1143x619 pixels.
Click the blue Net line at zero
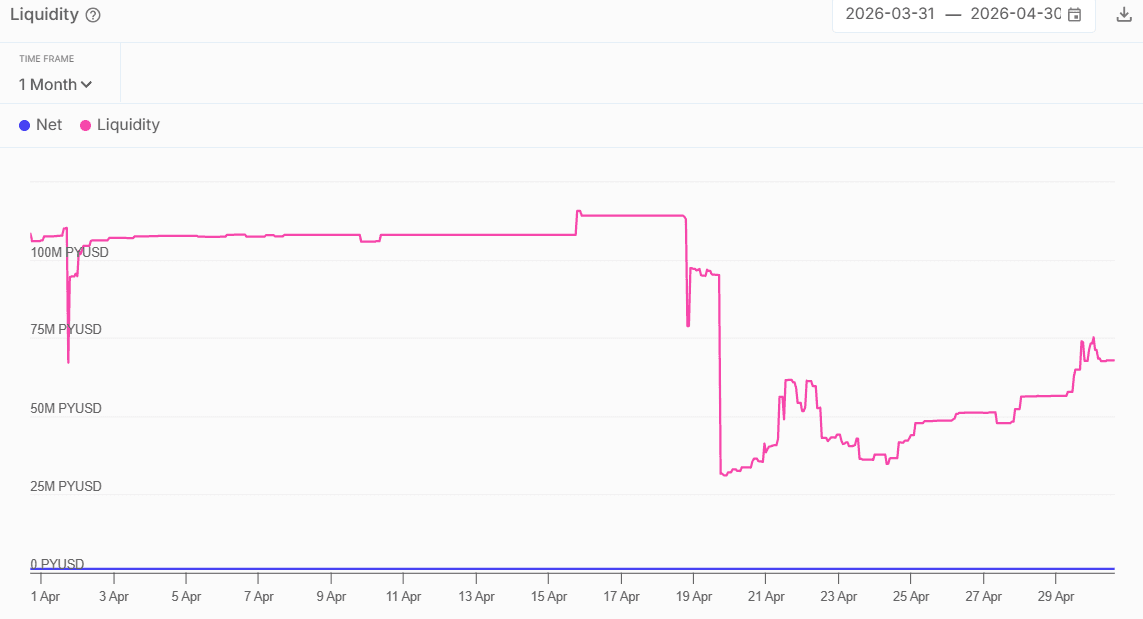coord(572,569)
